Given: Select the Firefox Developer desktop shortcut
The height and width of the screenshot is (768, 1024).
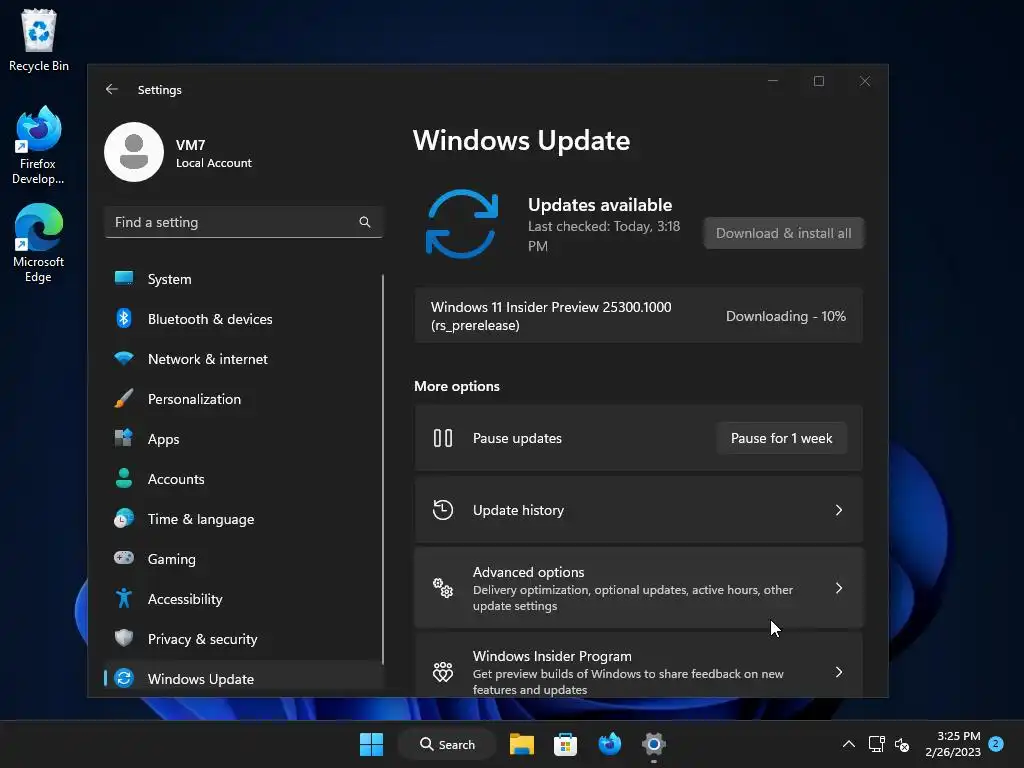Looking at the screenshot, I should (x=38, y=145).
